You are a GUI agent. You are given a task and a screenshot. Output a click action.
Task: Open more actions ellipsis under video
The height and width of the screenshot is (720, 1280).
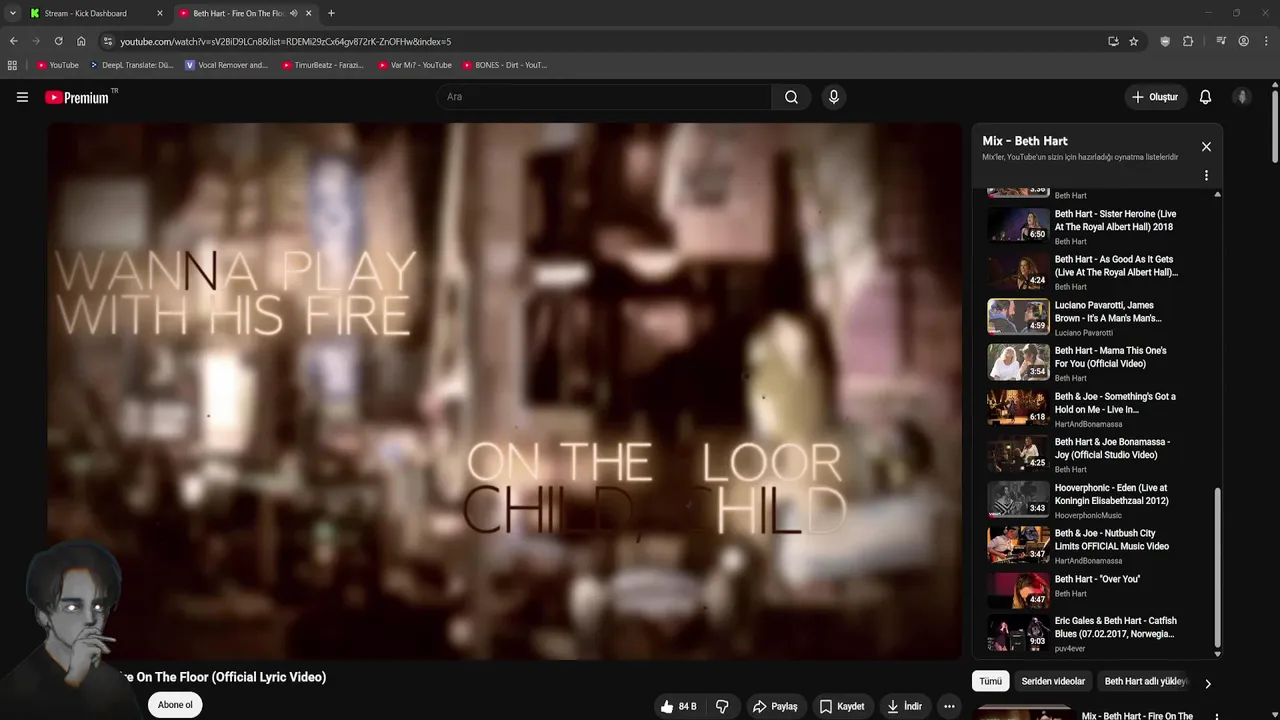[x=949, y=706]
